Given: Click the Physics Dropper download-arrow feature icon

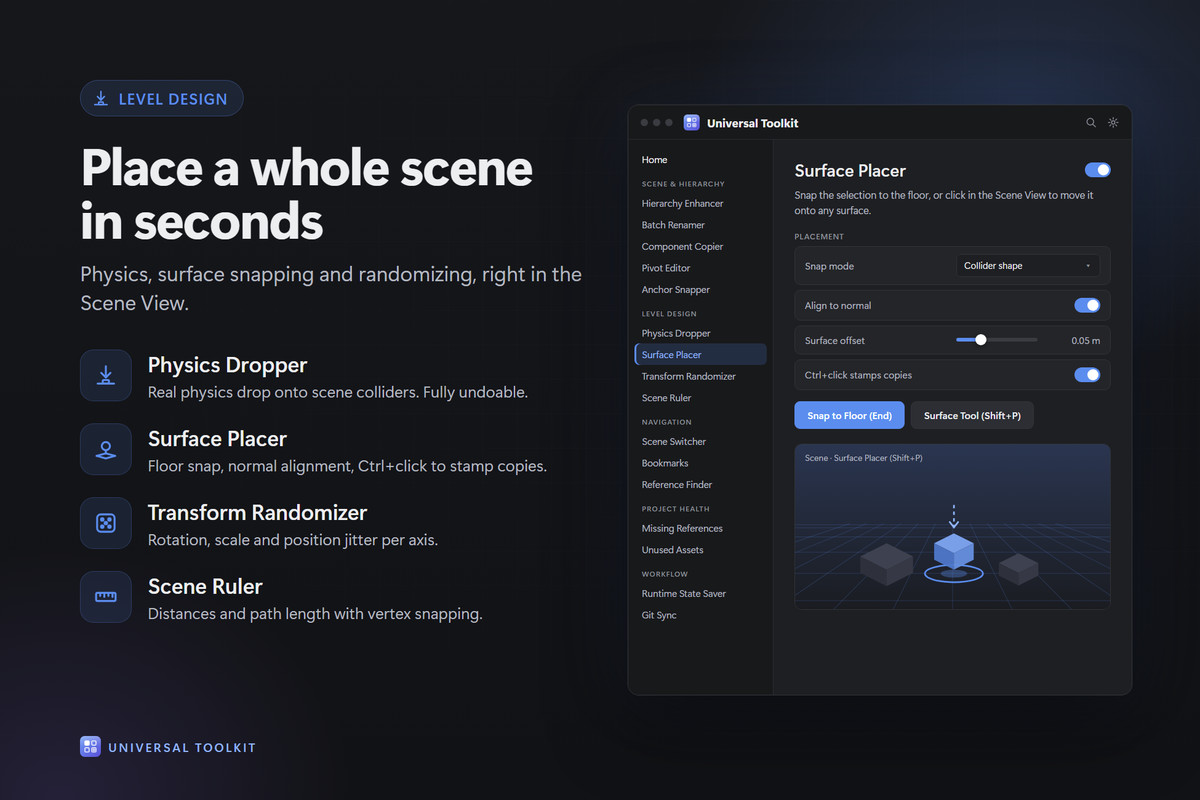Looking at the screenshot, I should point(106,375).
